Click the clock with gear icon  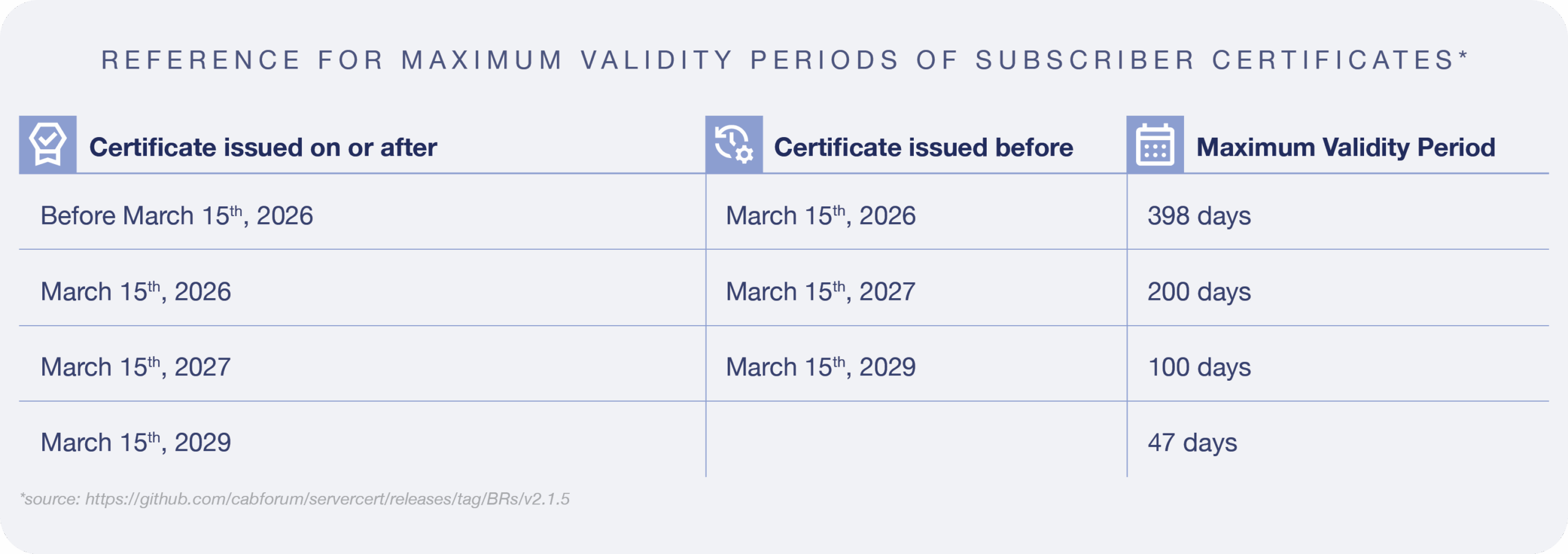pyautogui.click(x=734, y=144)
